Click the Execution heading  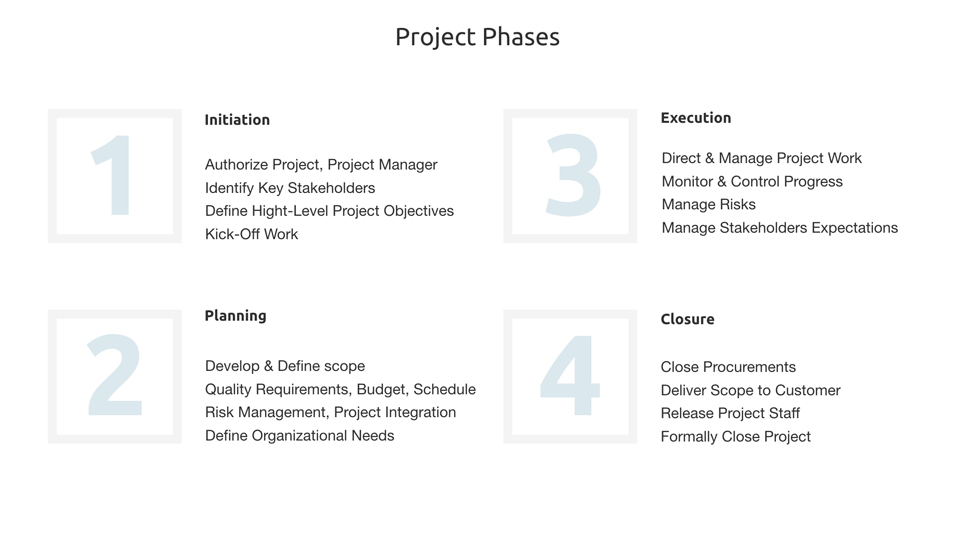[x=695, y=118]
